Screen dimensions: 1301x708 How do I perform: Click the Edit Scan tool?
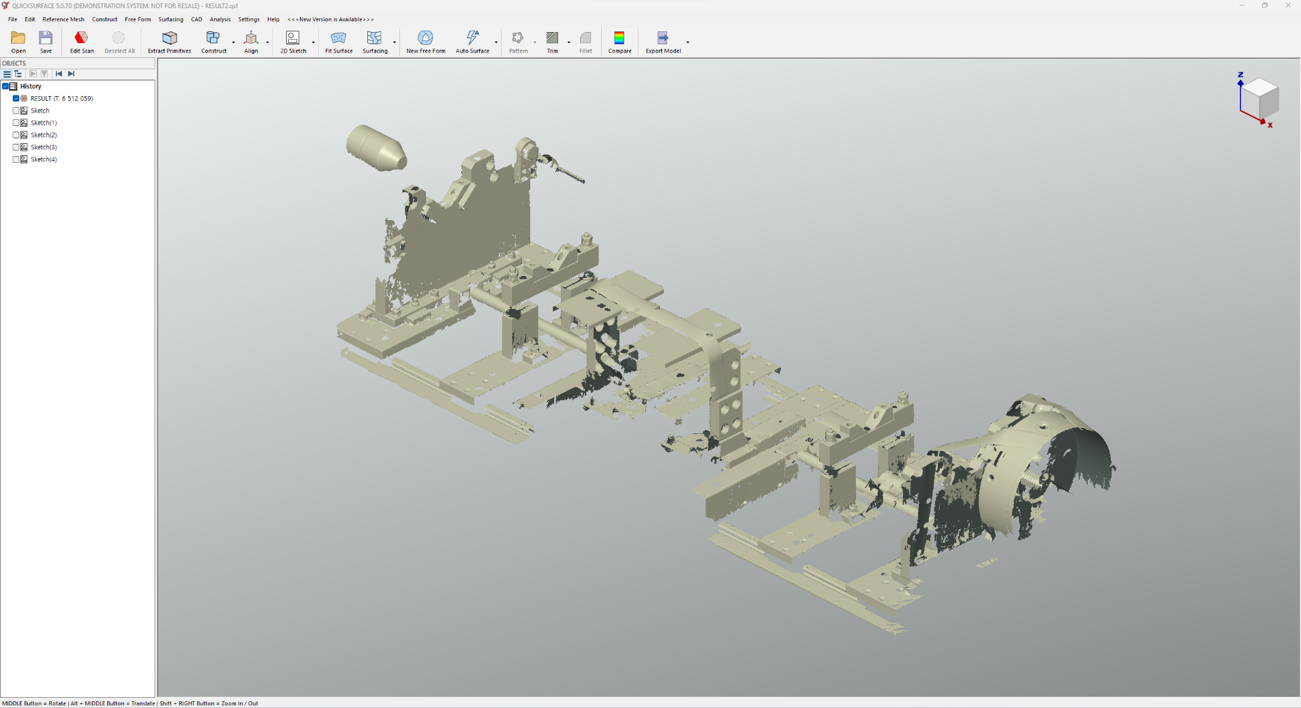pos(81,41)
